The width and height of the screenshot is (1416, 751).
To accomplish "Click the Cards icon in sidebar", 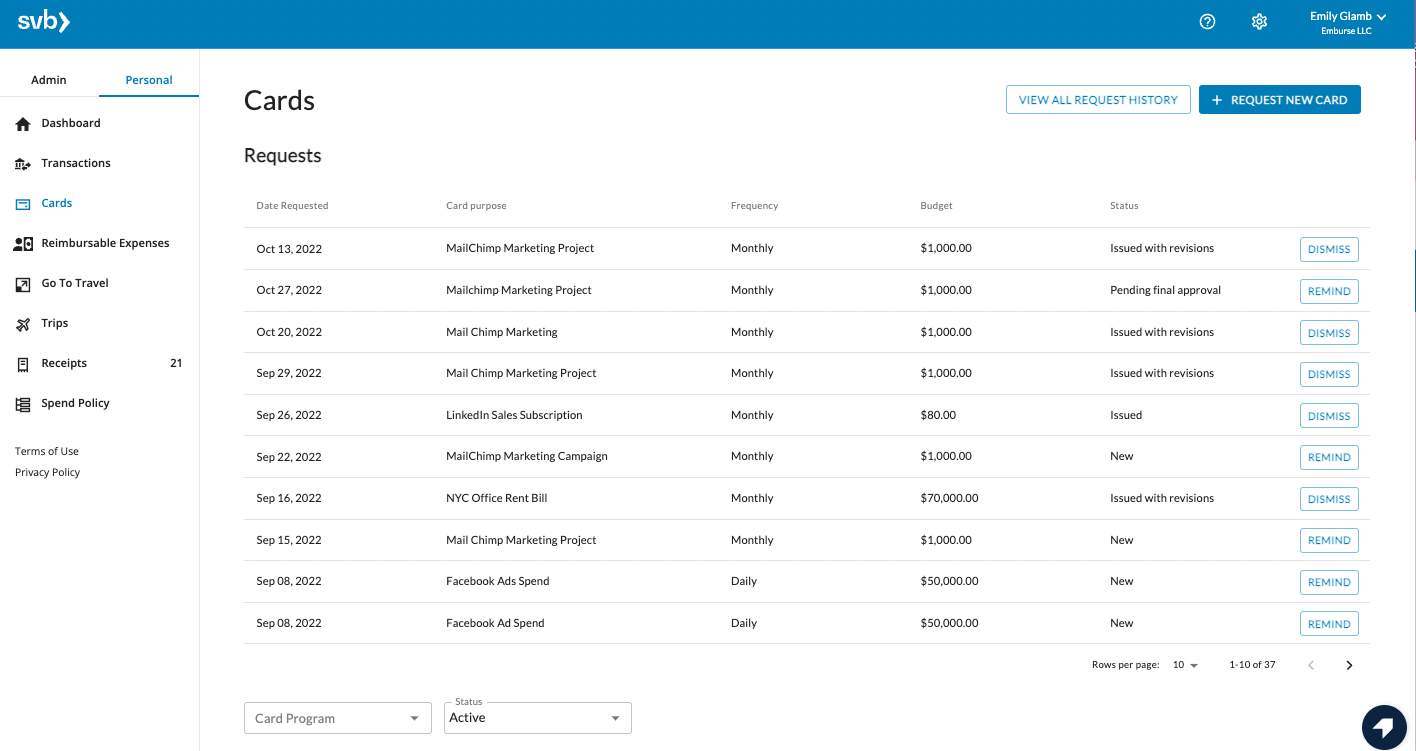I will coord(23,204).
